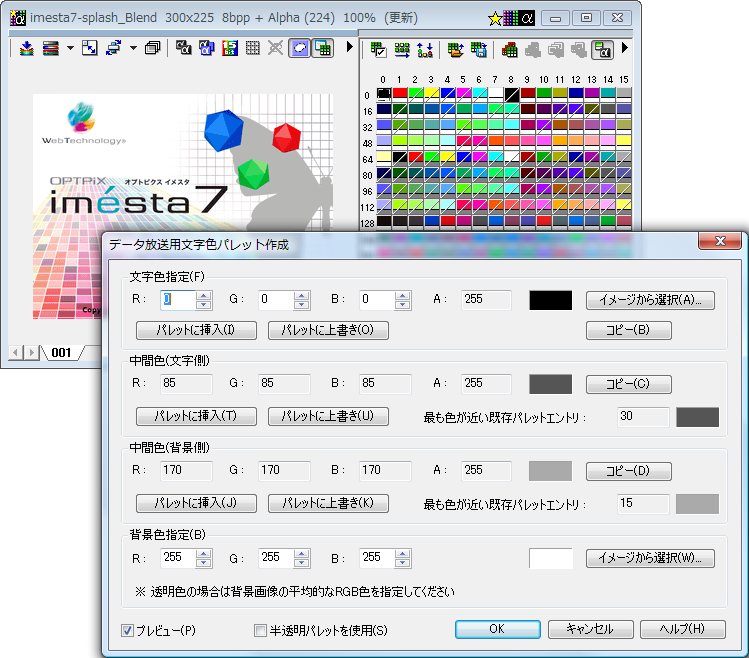The height and width of the screenshot is (658, 749).
Task: Click the stacked windows duplicate icon
Action: (152, 48)
